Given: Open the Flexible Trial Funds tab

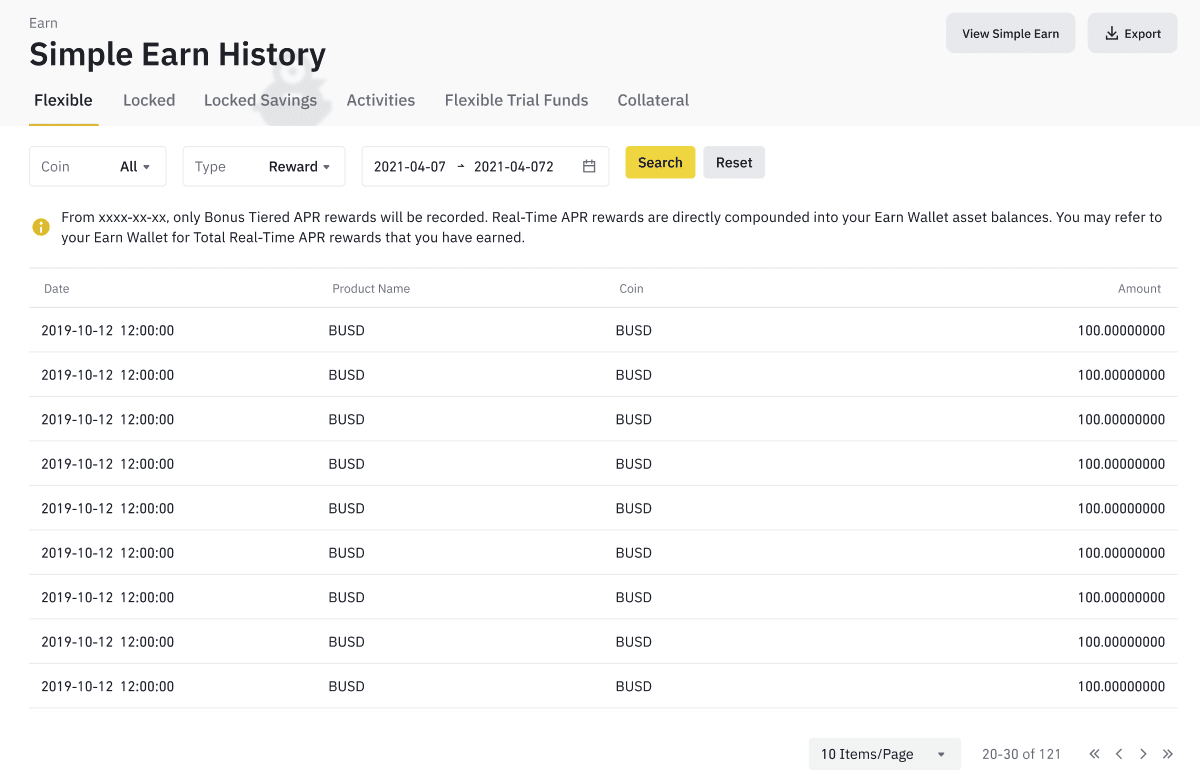Looking at the screenshot, I should pyautogui.click(x=516, y=100).
